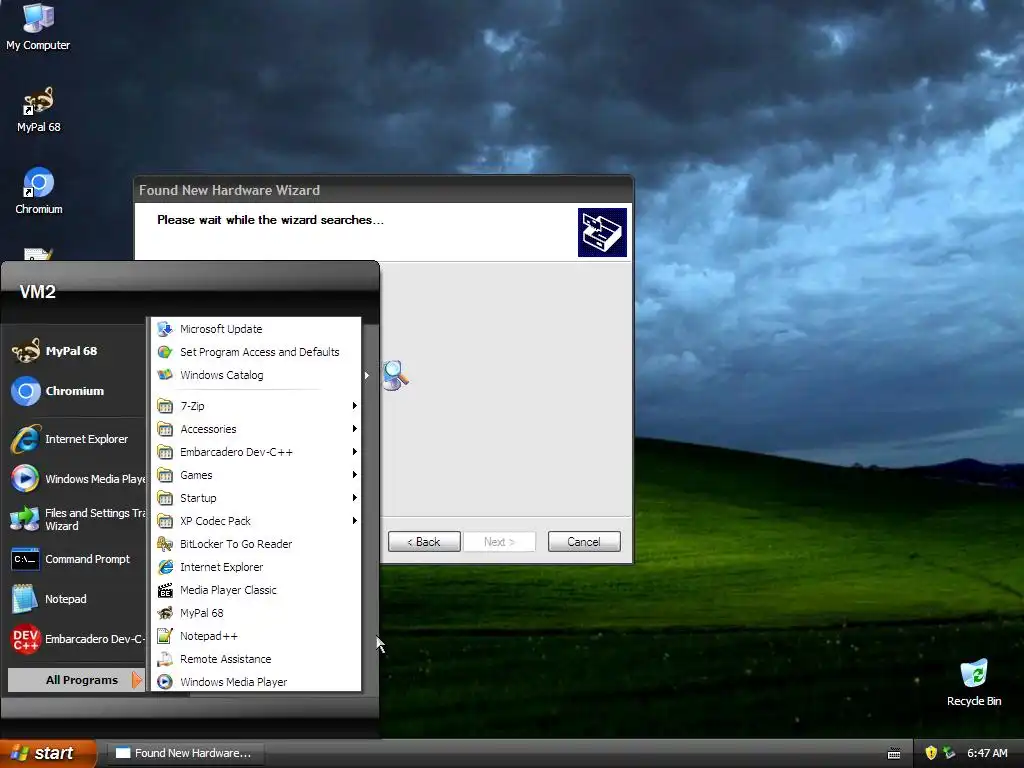
Task: Expand the XP Codec Pack folder
Action: click(256, 521)
